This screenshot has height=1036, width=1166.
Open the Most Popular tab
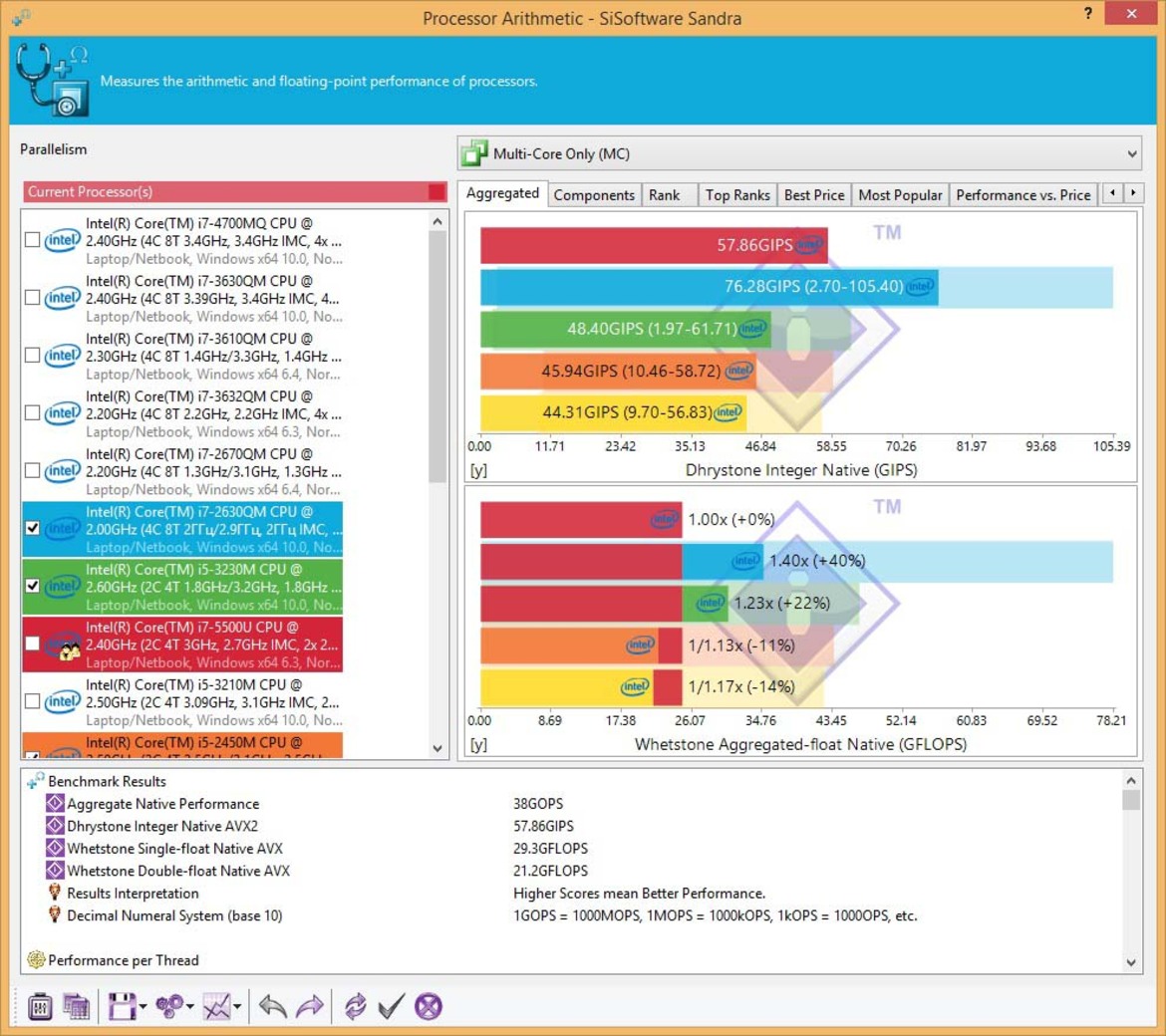click(900, 195)
